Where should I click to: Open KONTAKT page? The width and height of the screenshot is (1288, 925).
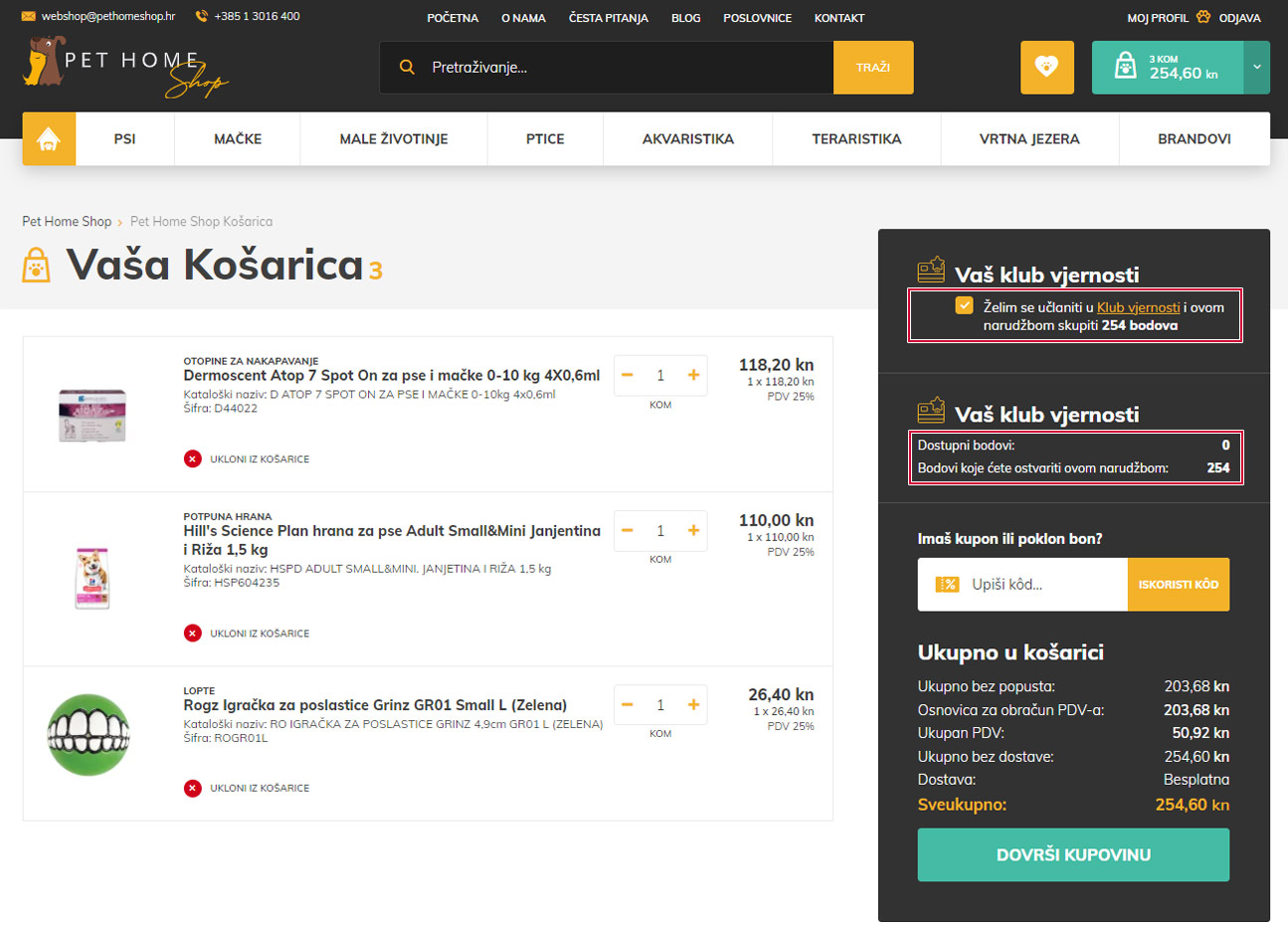click(x=839, y=18)
